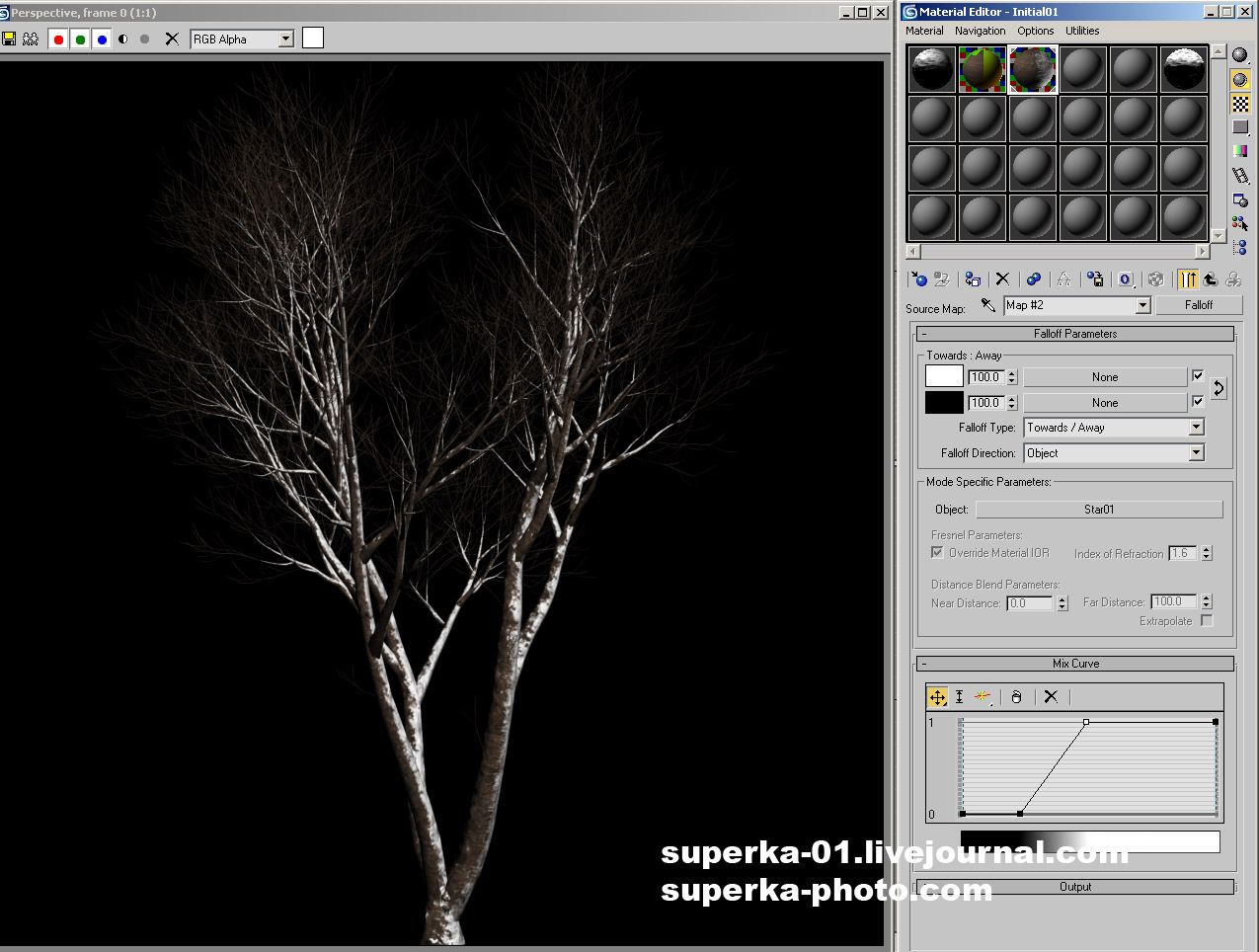This screenshot has width=1259, height=952.
Task: Open the Navigation menu in Material Editor
Action: click(x=980, y=31)
